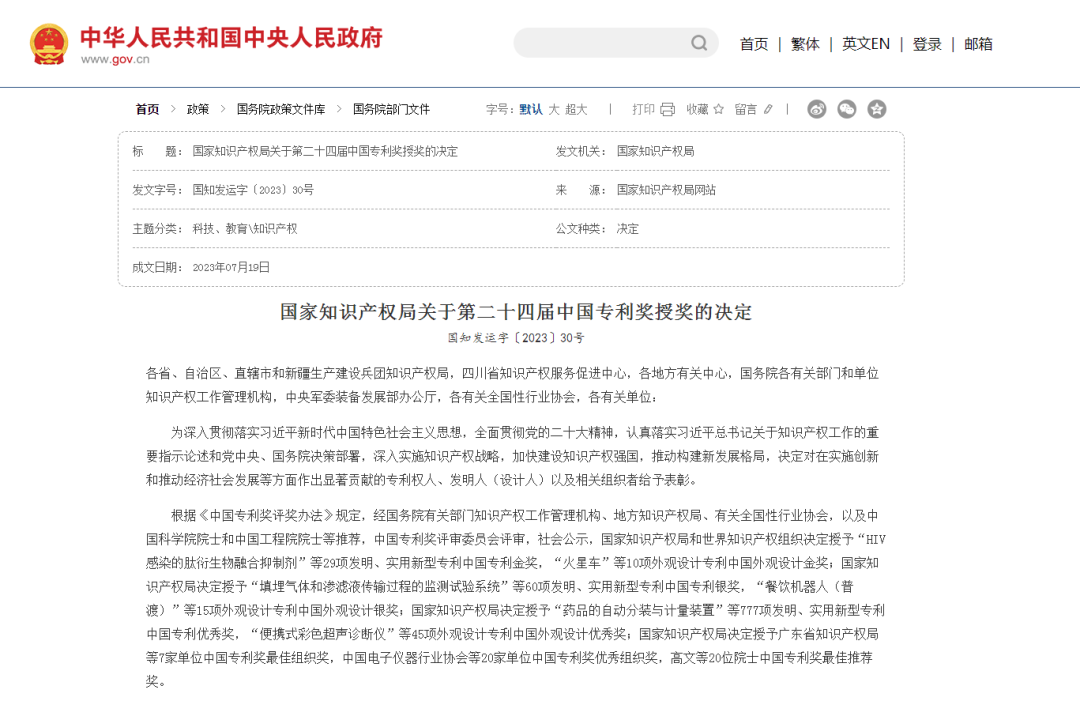Click the 字号 label
Screen dimensions: 1080x701
pos(499,109)
